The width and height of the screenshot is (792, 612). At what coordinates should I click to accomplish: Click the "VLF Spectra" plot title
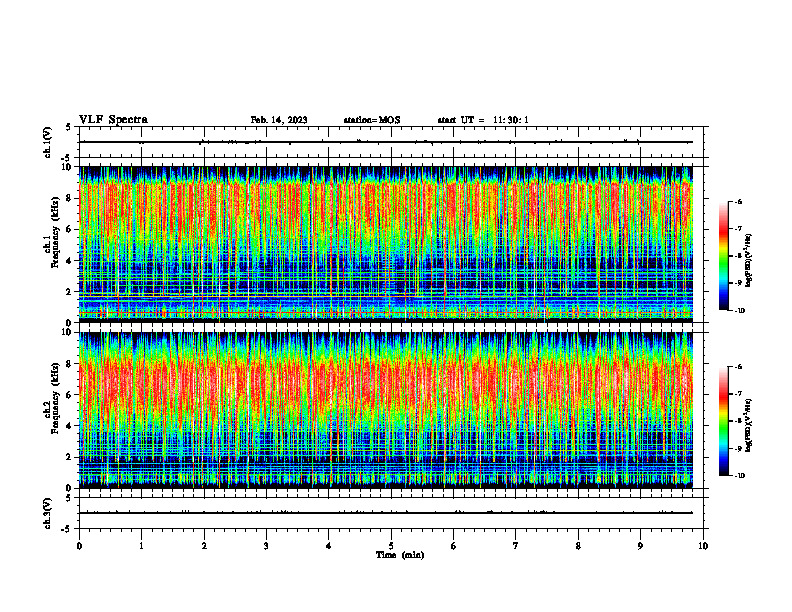tap(113, 119)
